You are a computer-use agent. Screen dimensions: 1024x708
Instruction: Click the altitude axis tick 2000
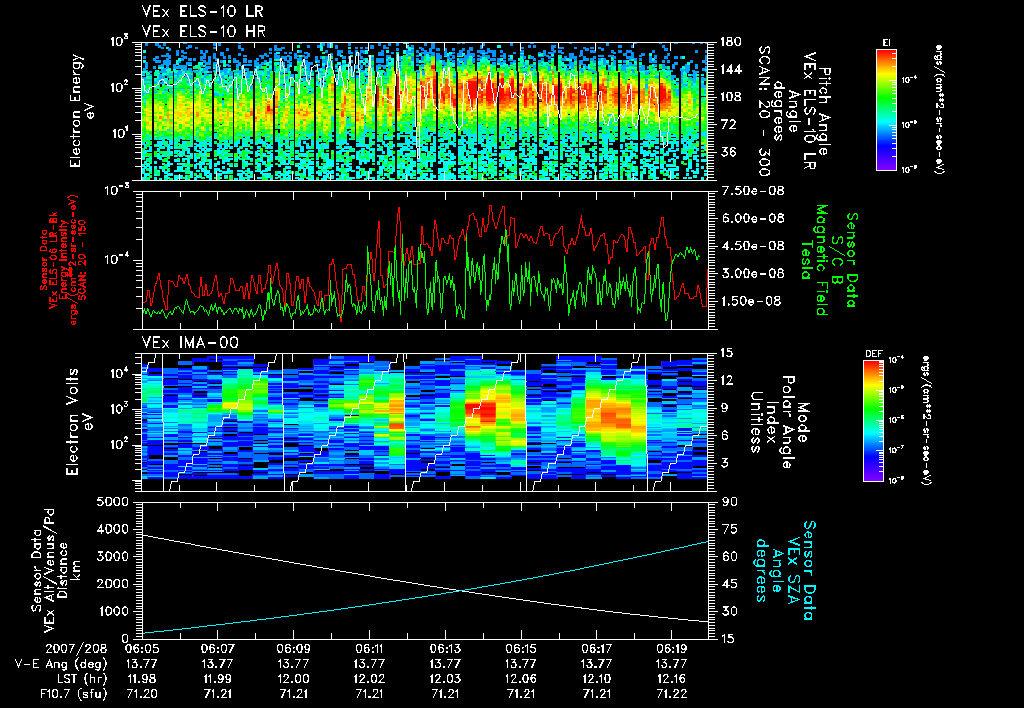(x=113, y=584)
